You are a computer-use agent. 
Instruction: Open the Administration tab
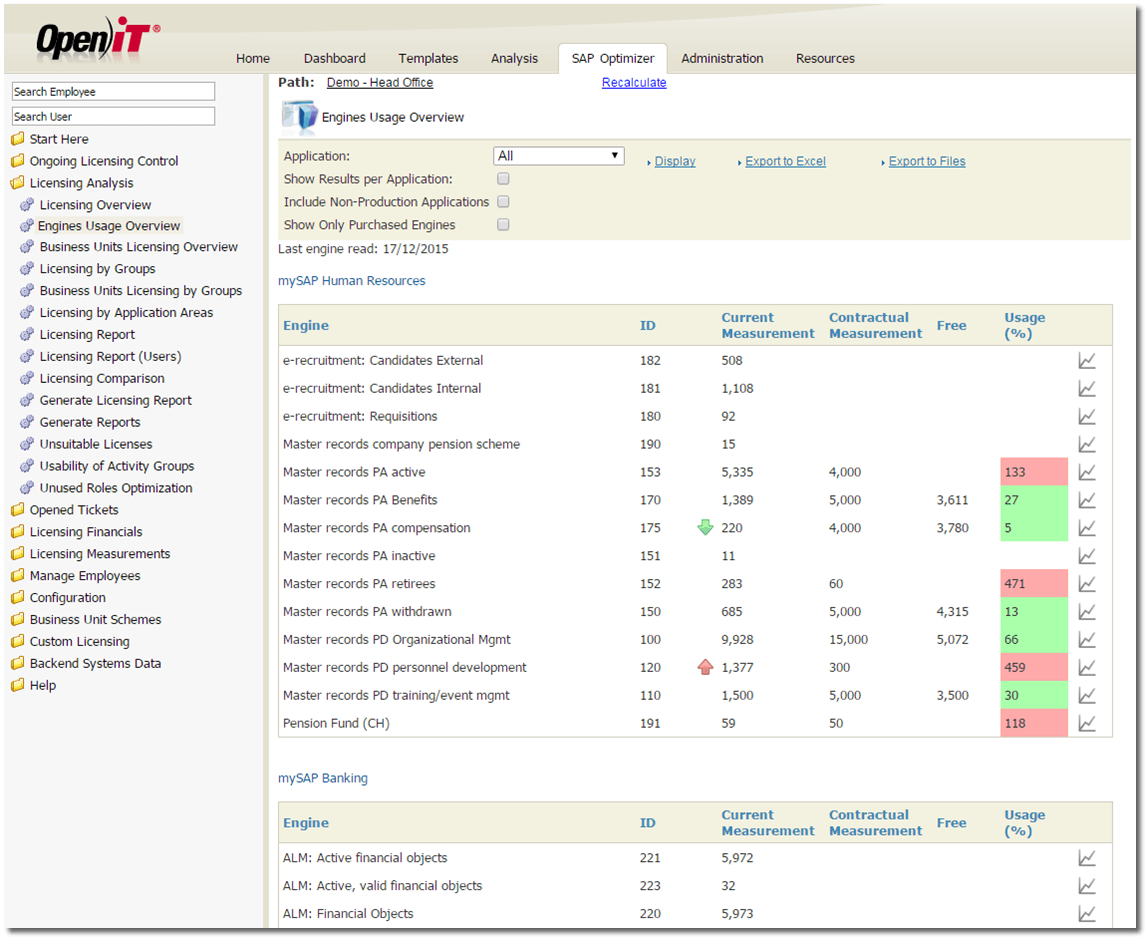(x=723, y=59)
